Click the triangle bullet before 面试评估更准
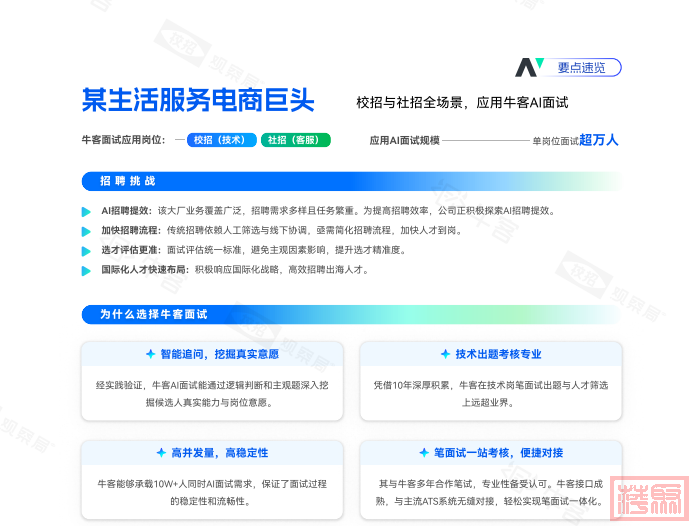This screenshot has height=526, width=695. coord(88,250)
